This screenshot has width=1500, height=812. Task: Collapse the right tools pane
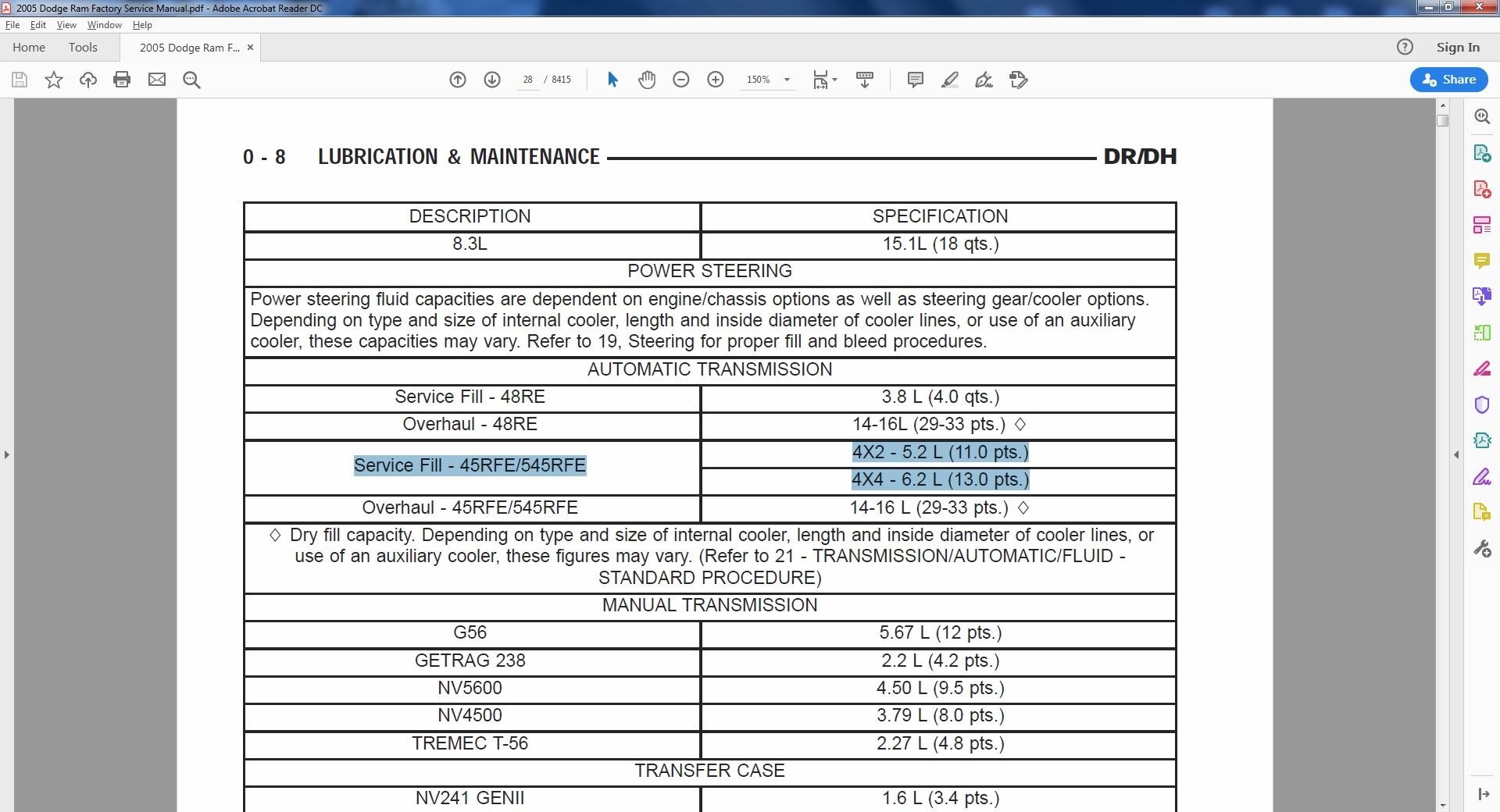pyautogui.click(x=1456, y=454)
